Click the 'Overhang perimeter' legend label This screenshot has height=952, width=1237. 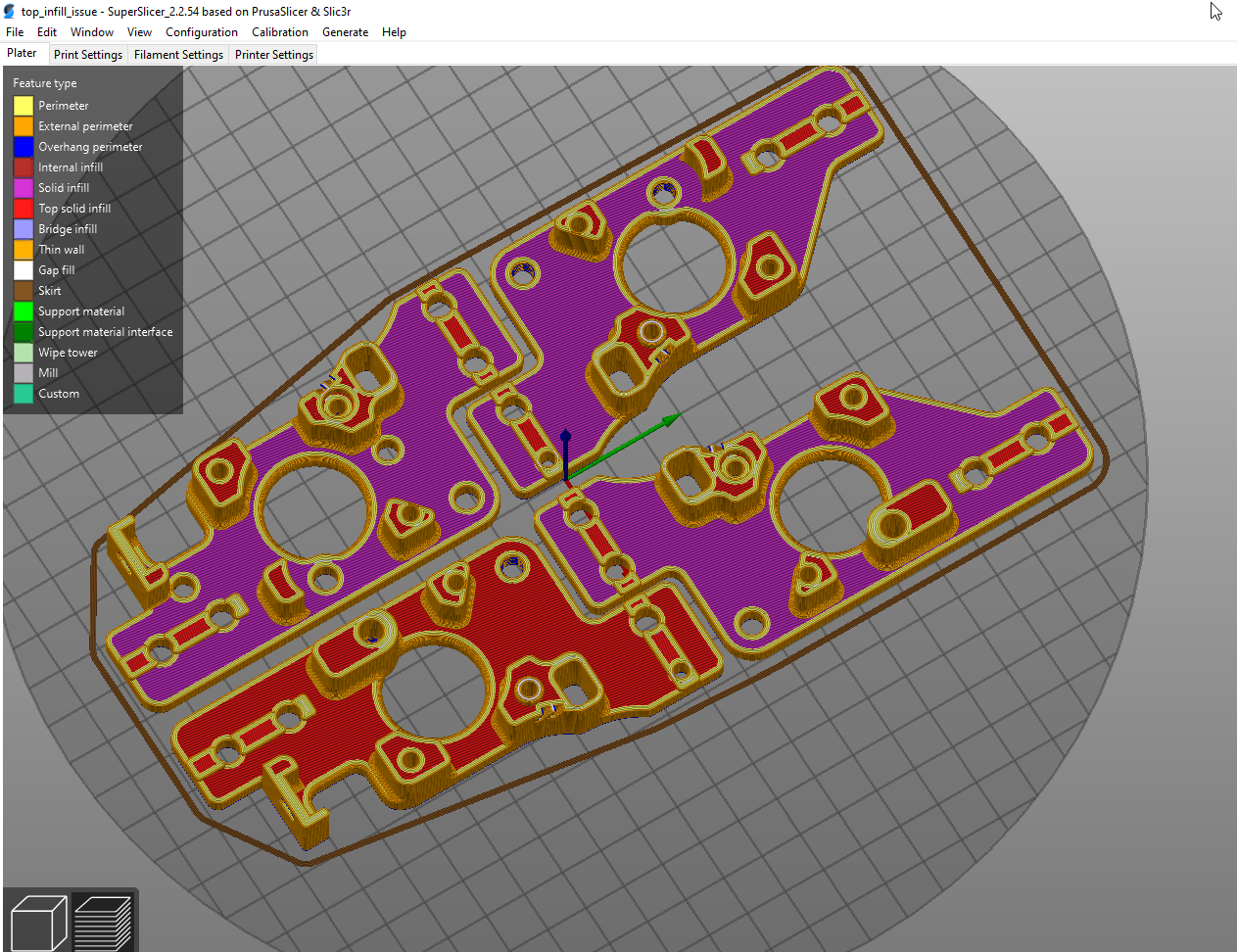[90, 147]
